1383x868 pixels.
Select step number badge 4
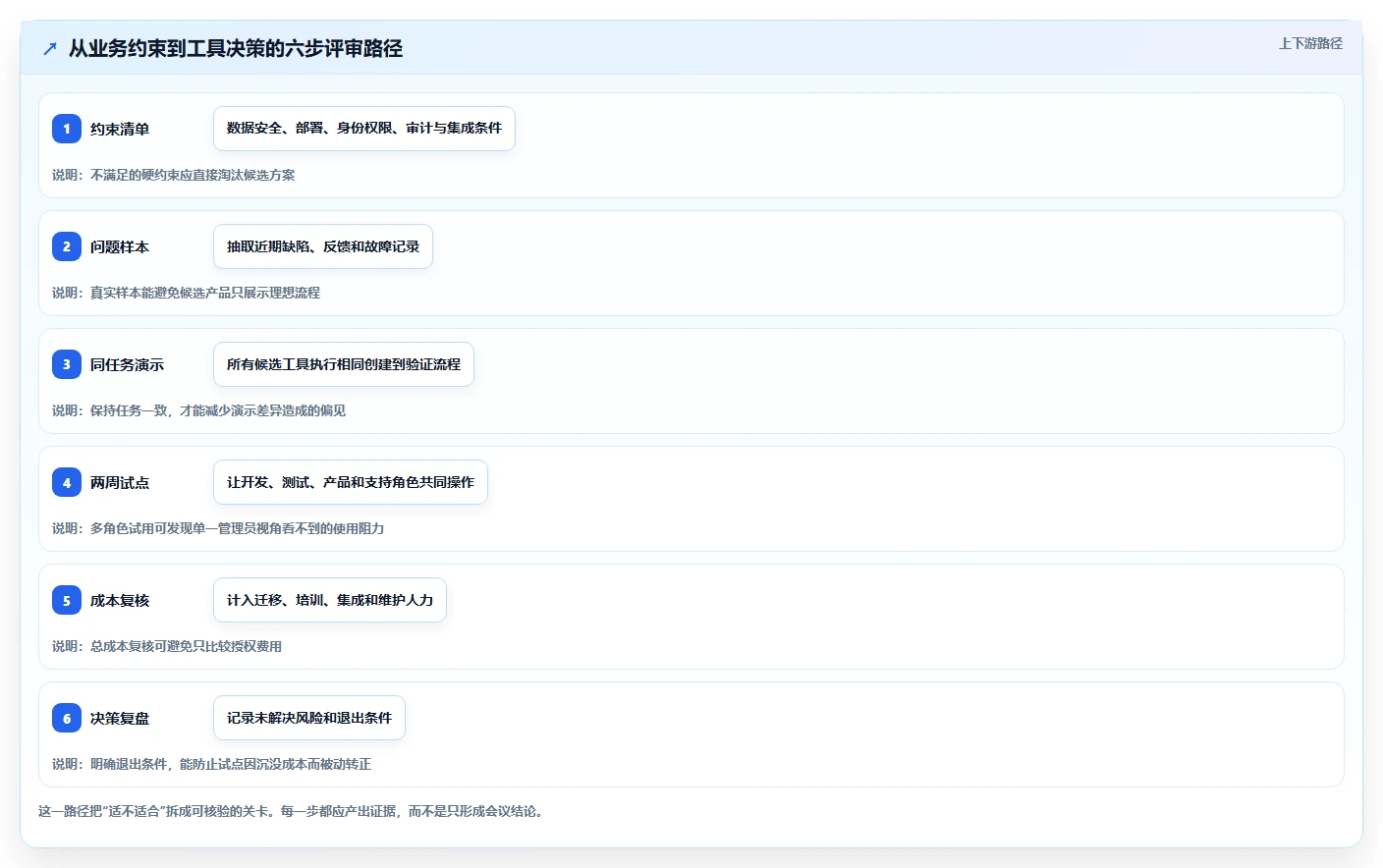tap(67, 482)
